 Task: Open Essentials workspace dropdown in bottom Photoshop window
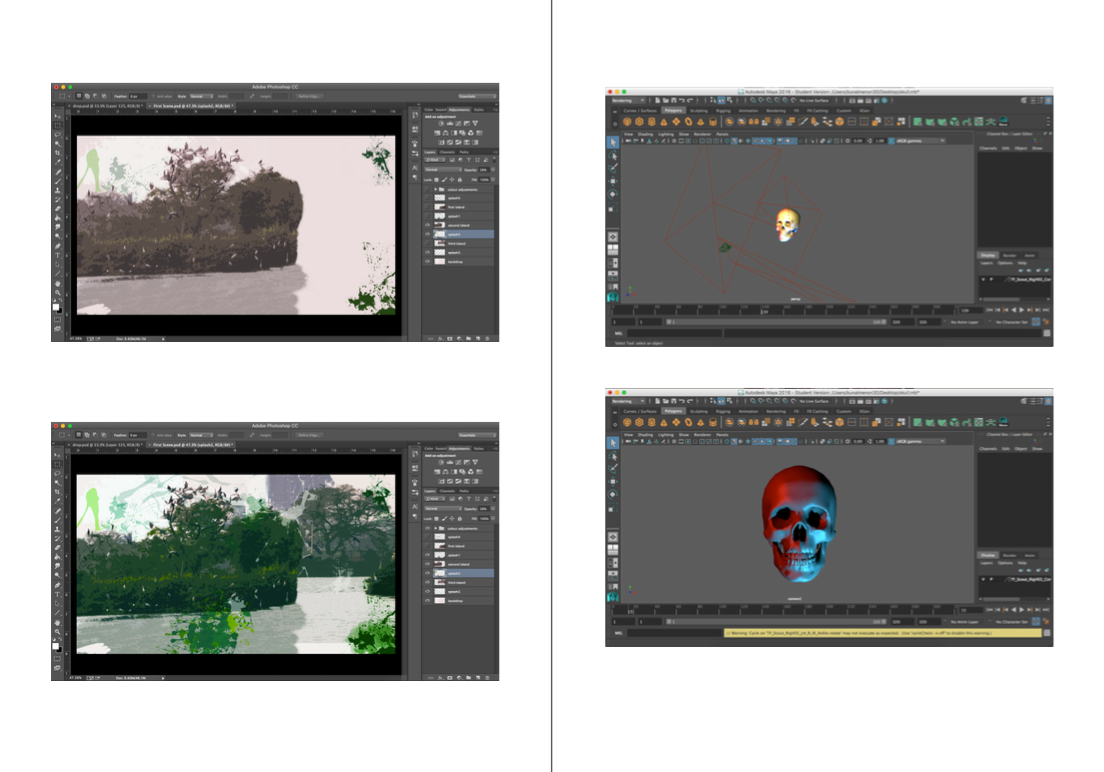point(477,435)
